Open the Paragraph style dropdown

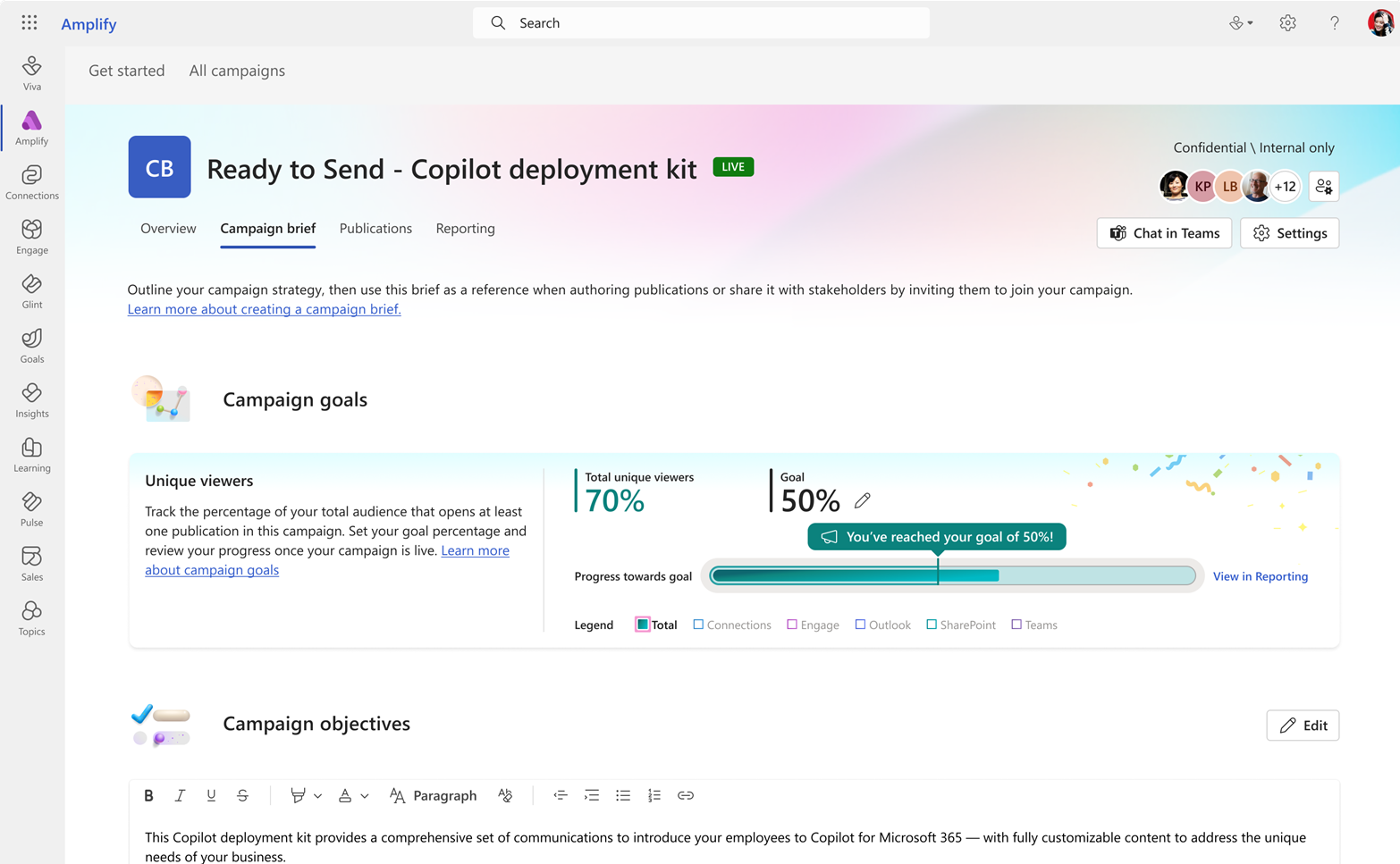pyautogui.click(x=434, y=795)
